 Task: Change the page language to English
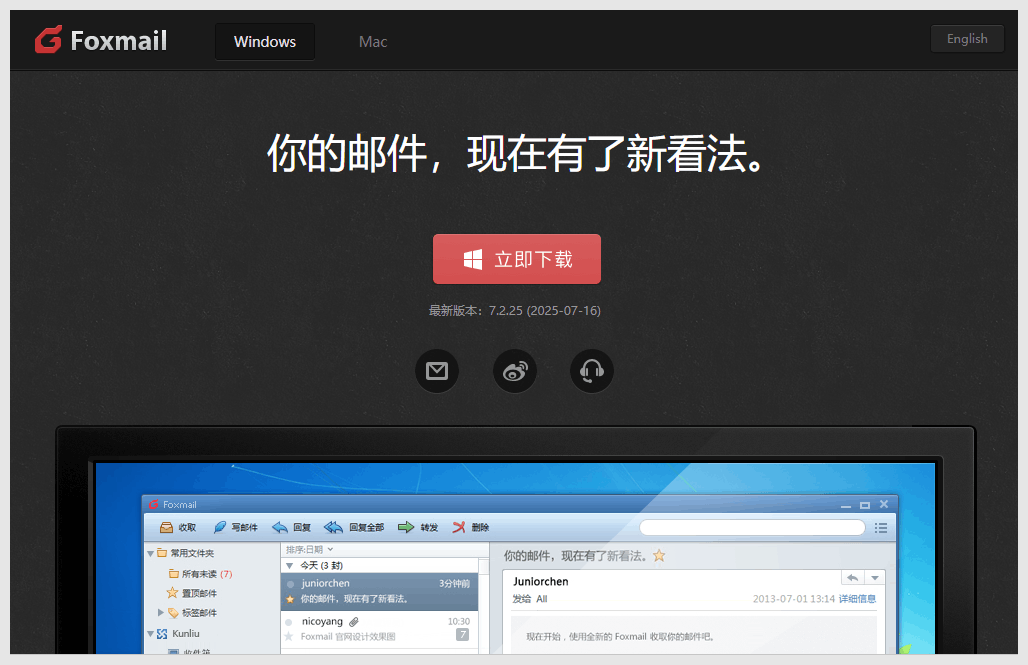(x=967, y=39)
